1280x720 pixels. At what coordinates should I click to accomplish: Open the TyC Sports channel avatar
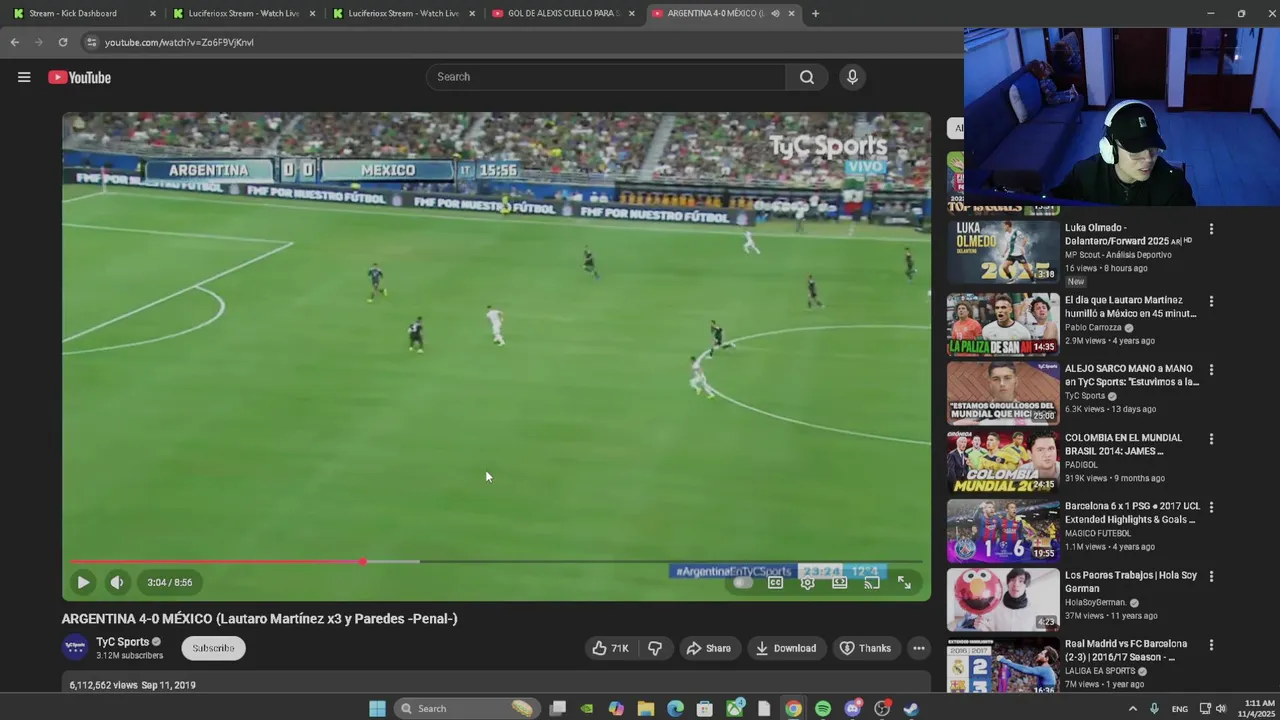[75, 648]
